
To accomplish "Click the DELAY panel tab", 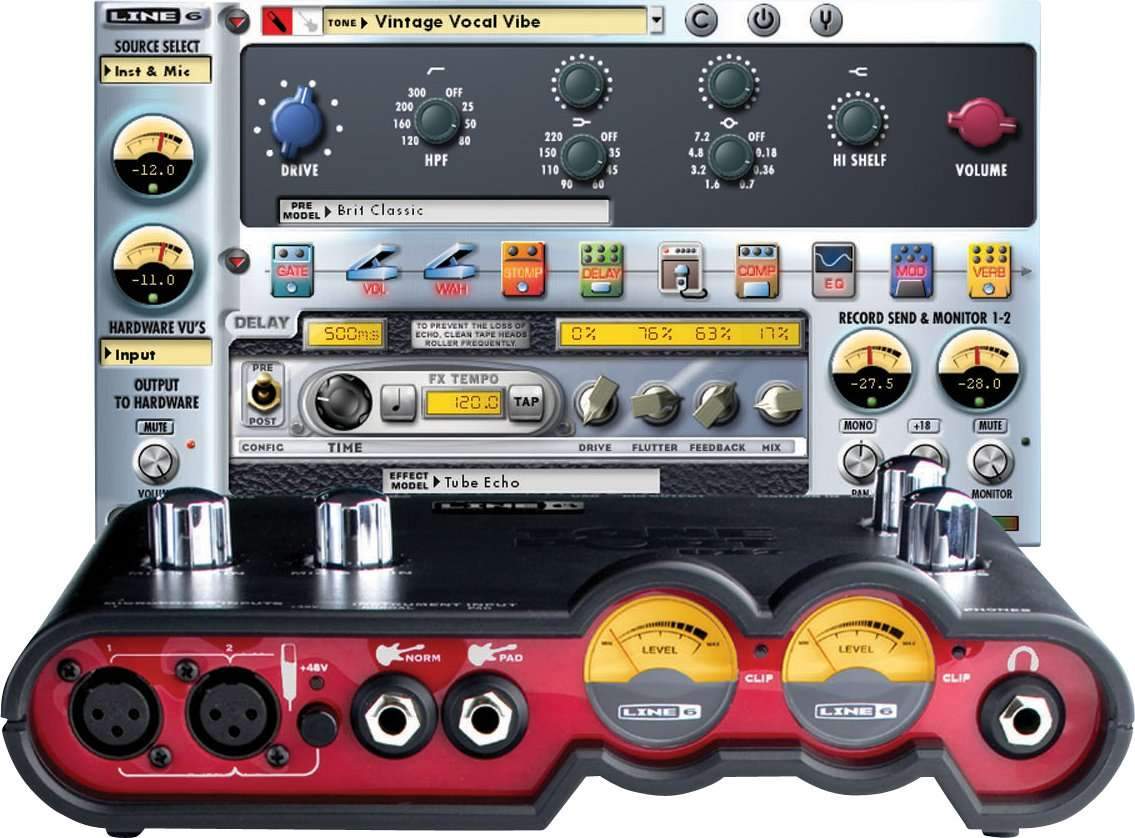I will click(262, 323).
